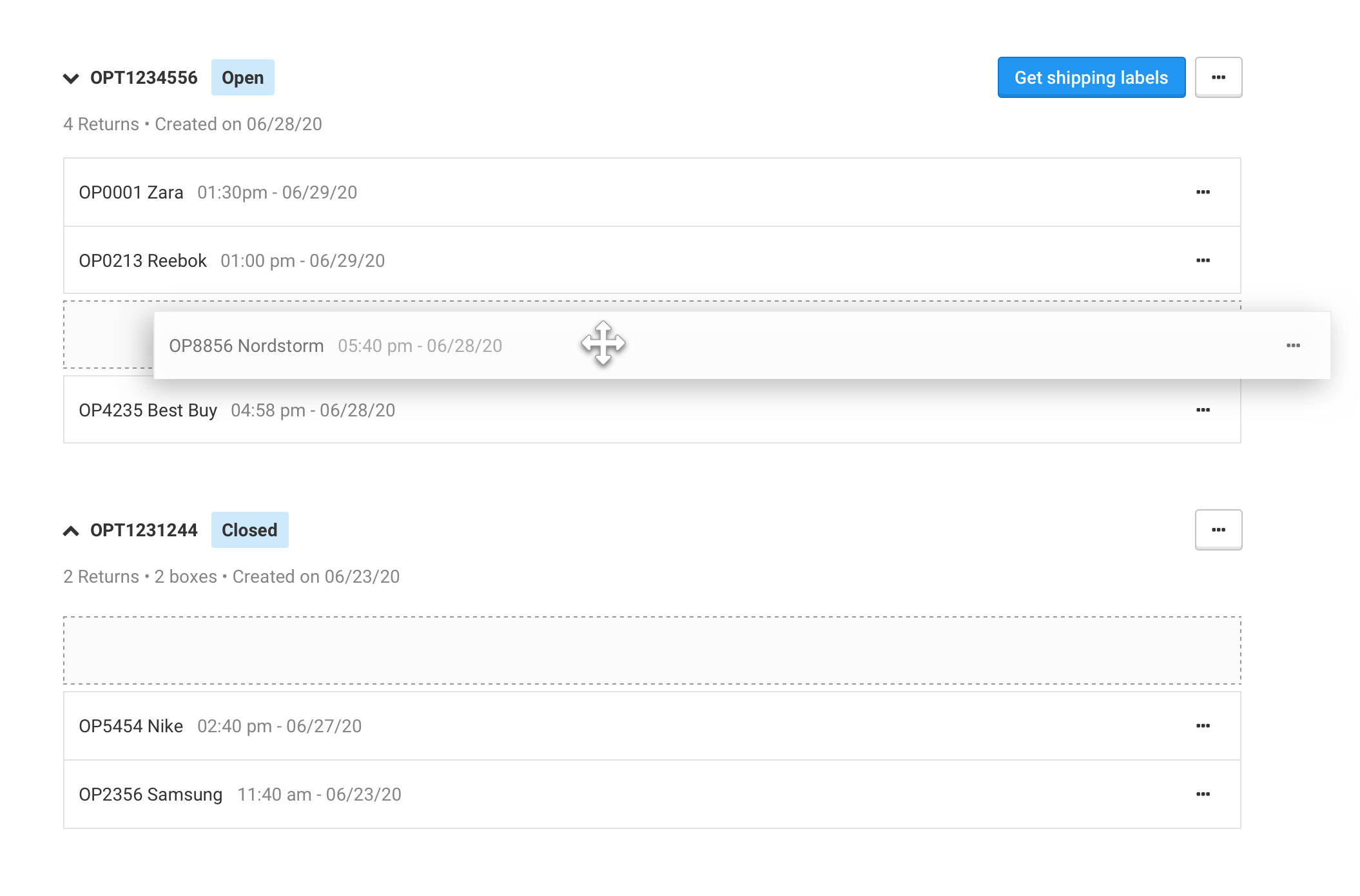This screenshot has width=1360, height=896.
Task: Click the Closed status badge
Action: tap(249, 530)
